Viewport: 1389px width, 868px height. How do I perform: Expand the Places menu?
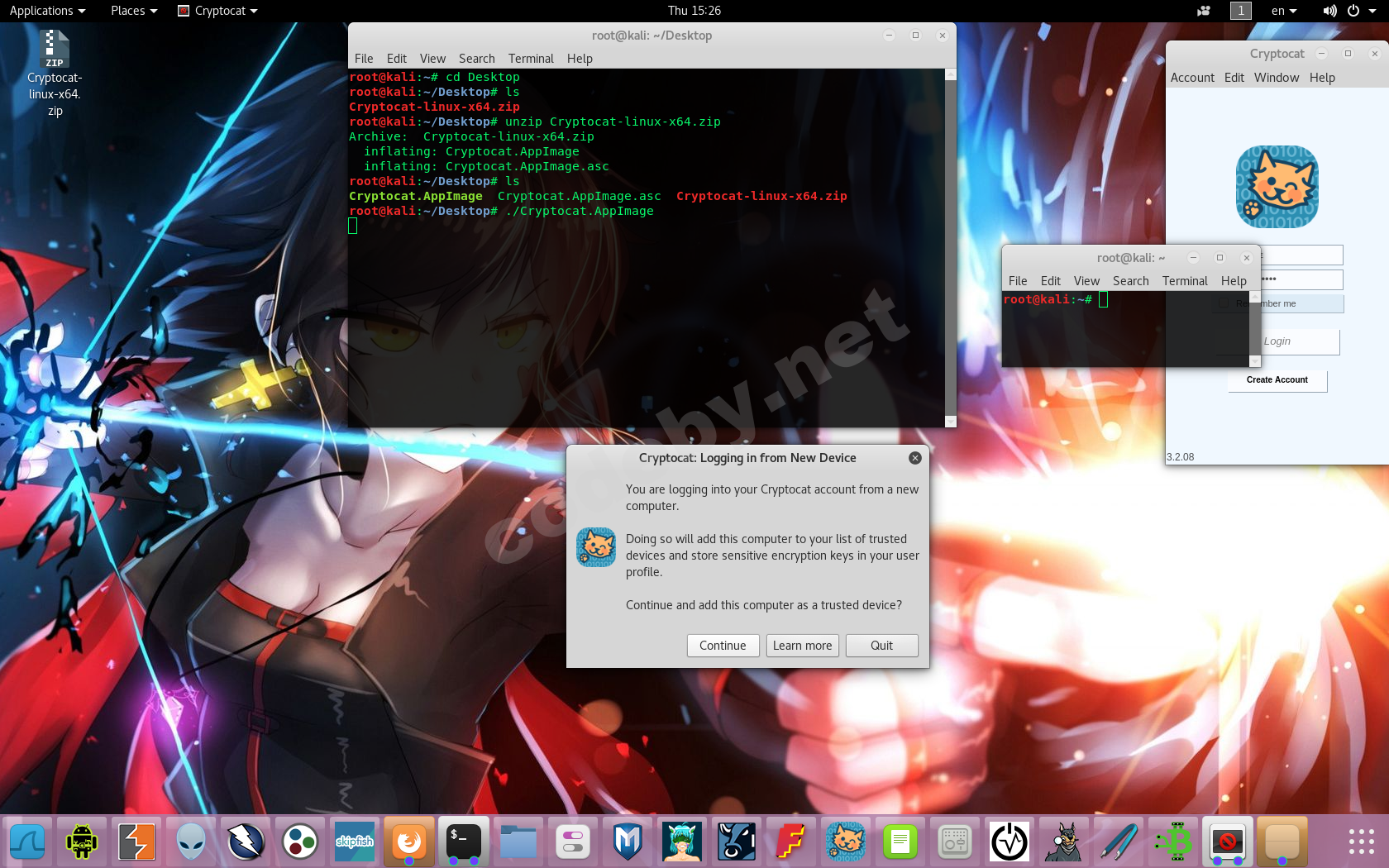point(133,11)
